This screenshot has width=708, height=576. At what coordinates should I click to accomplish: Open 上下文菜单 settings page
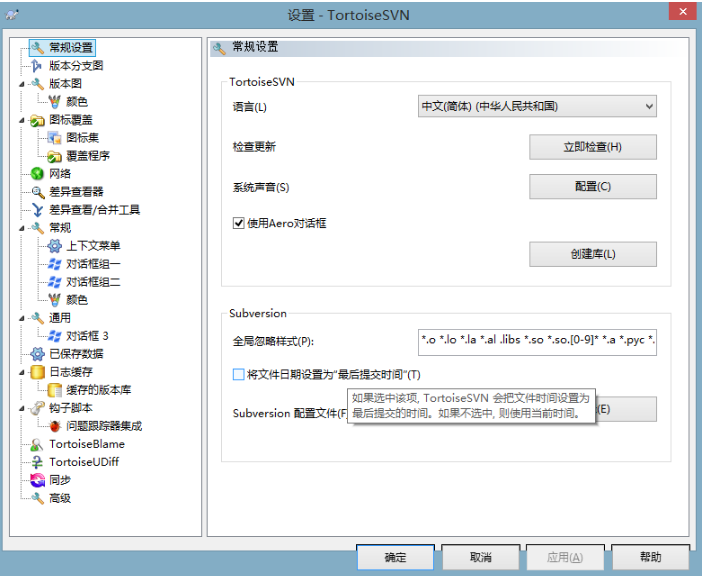tap(93, 246)
